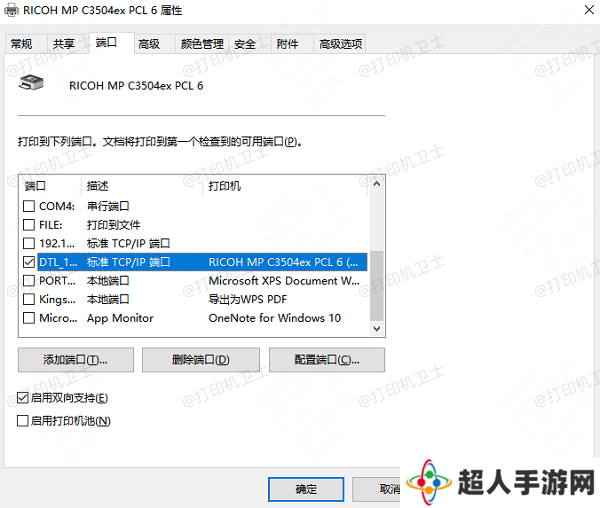Click the 配置端口 button

(327, 360)
